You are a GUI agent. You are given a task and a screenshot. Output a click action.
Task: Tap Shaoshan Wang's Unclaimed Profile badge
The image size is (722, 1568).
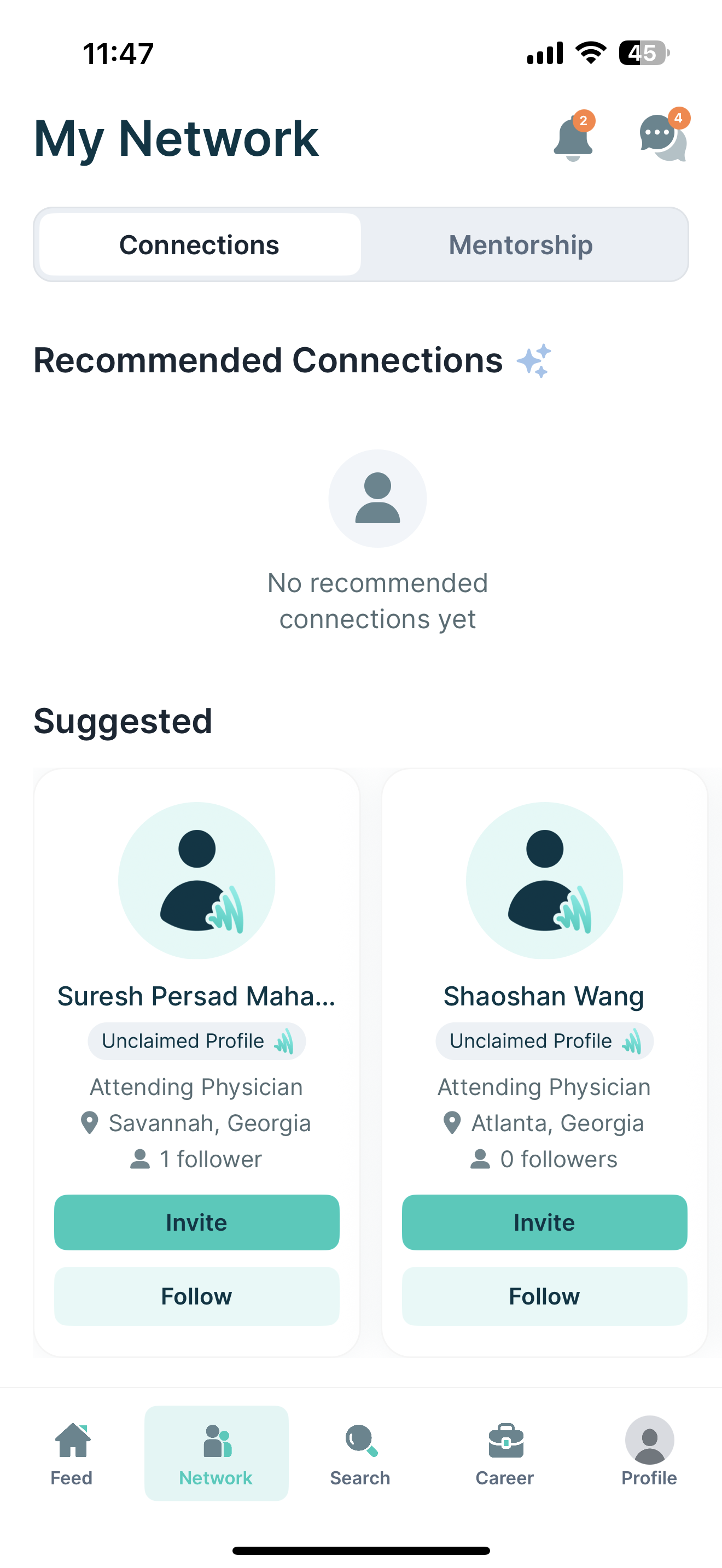544,1042
